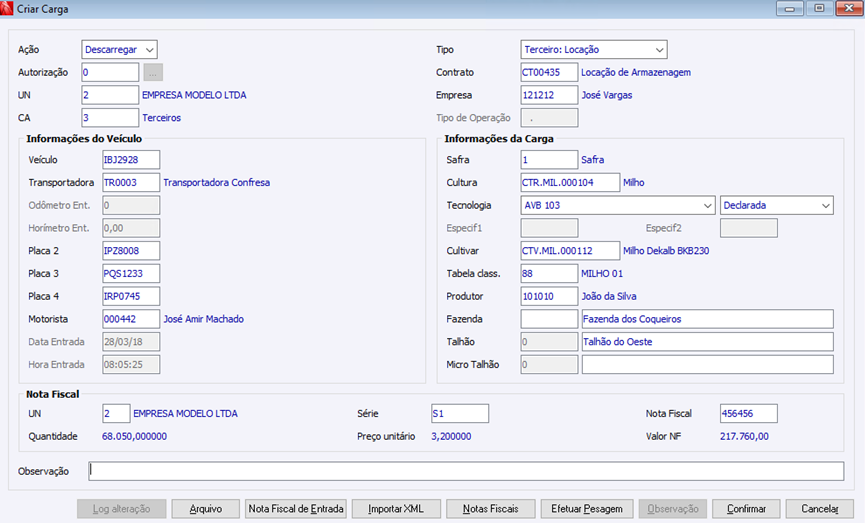Close the Criar Carga window

click(x=848, y=8)
